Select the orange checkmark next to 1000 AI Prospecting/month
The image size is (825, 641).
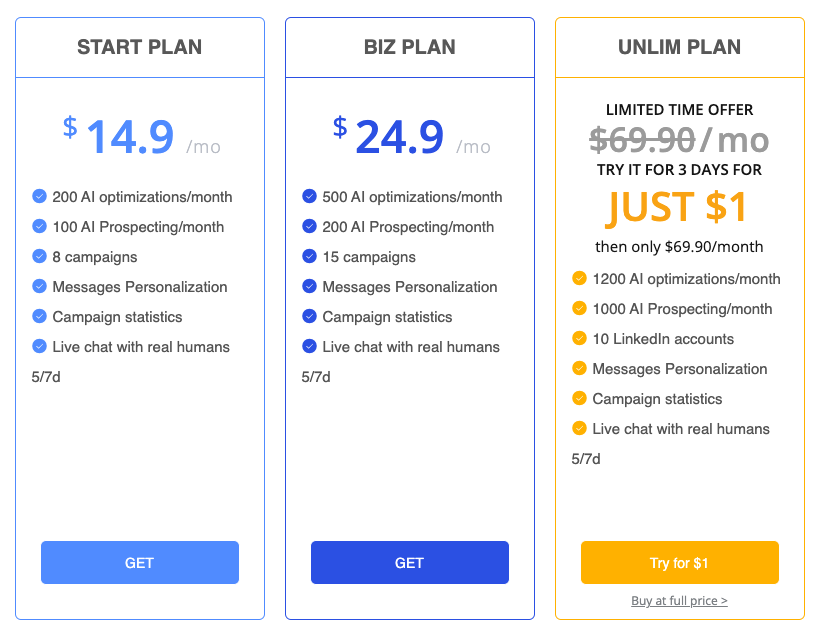tap(580, 308)
